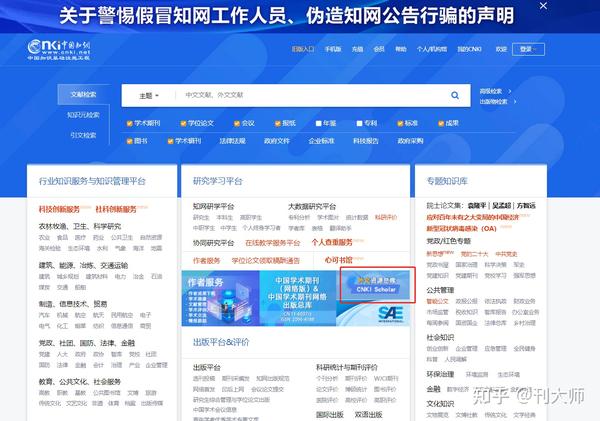Open the 学位论文领取稿酬通告 link
The height and width of the screenshot is (421, 600).
pyautogui.click(x=266, y=261)
